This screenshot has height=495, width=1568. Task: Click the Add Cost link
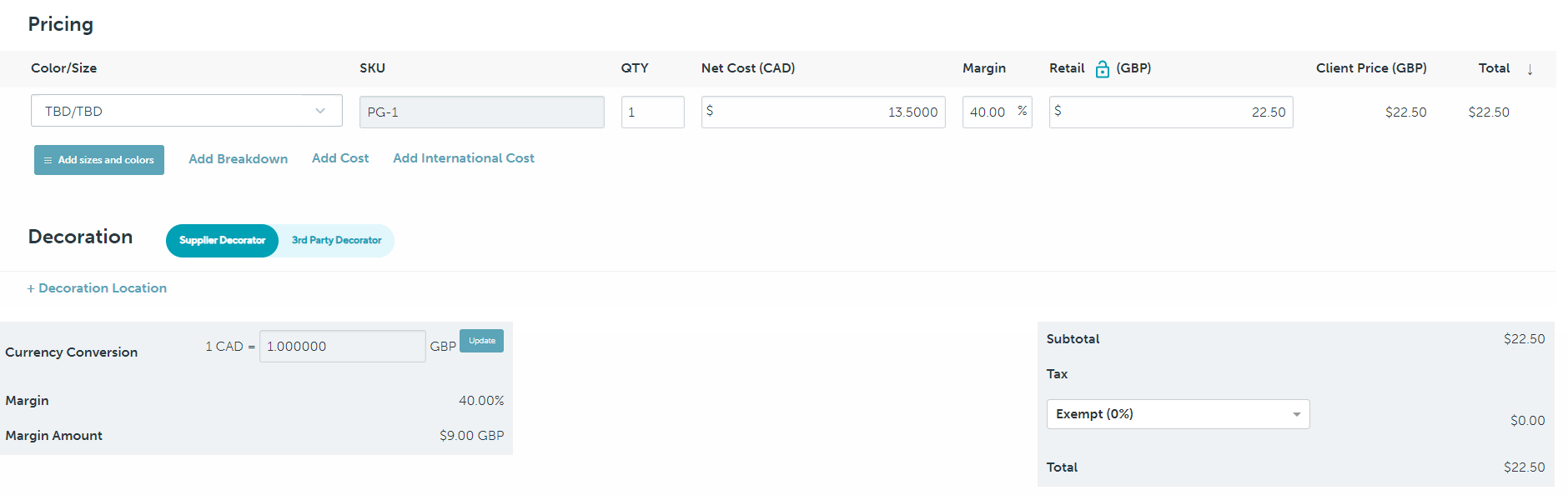[340, 158]
